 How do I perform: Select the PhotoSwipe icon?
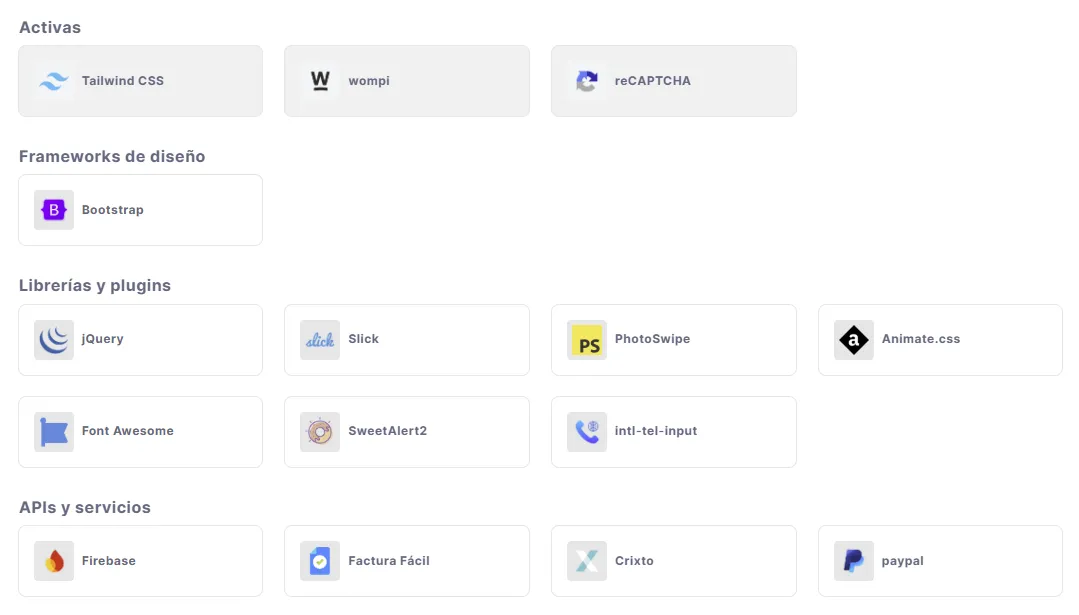tap(585, 339)
